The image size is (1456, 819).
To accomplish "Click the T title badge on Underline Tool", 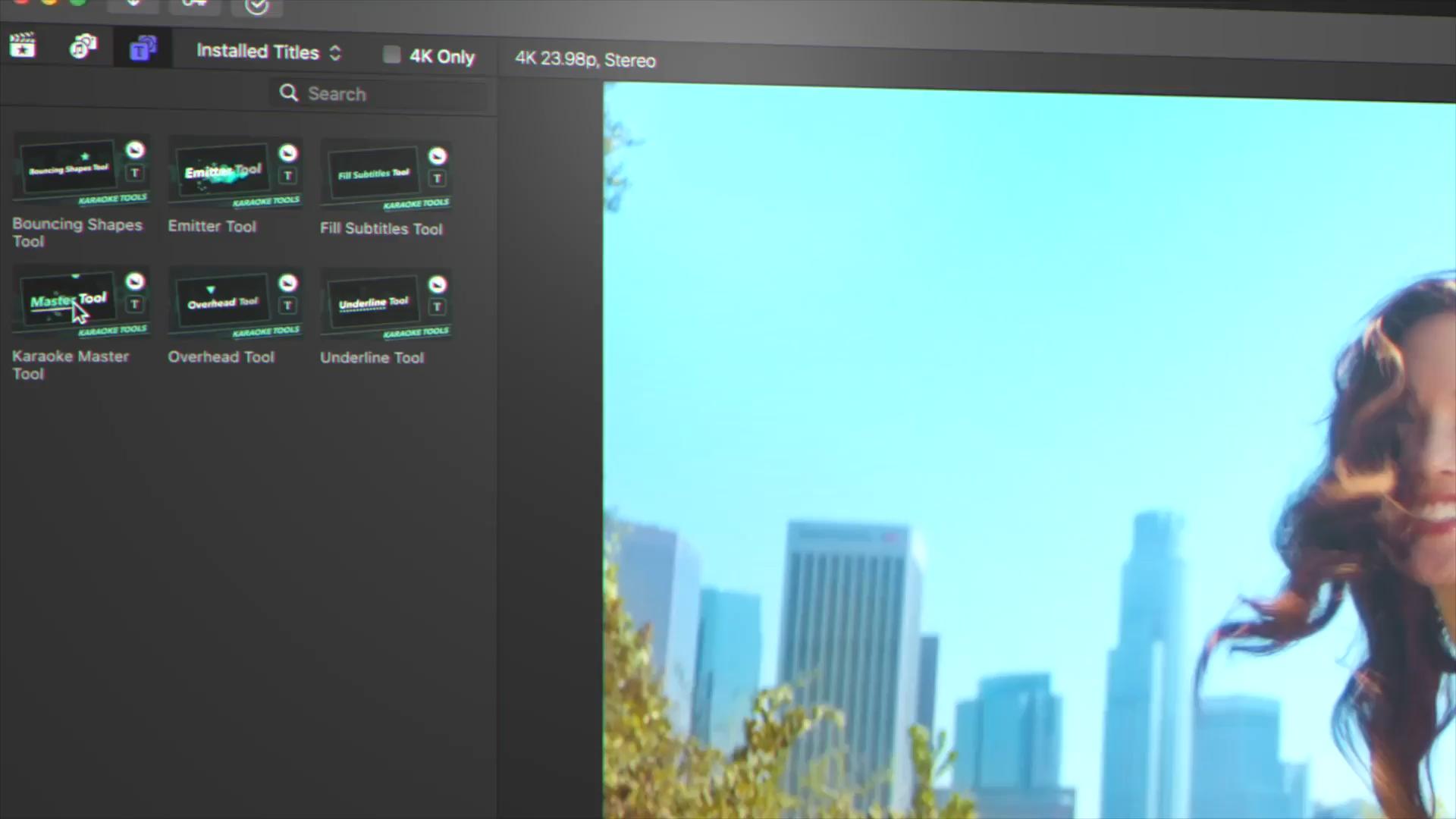I will [437, 307].
